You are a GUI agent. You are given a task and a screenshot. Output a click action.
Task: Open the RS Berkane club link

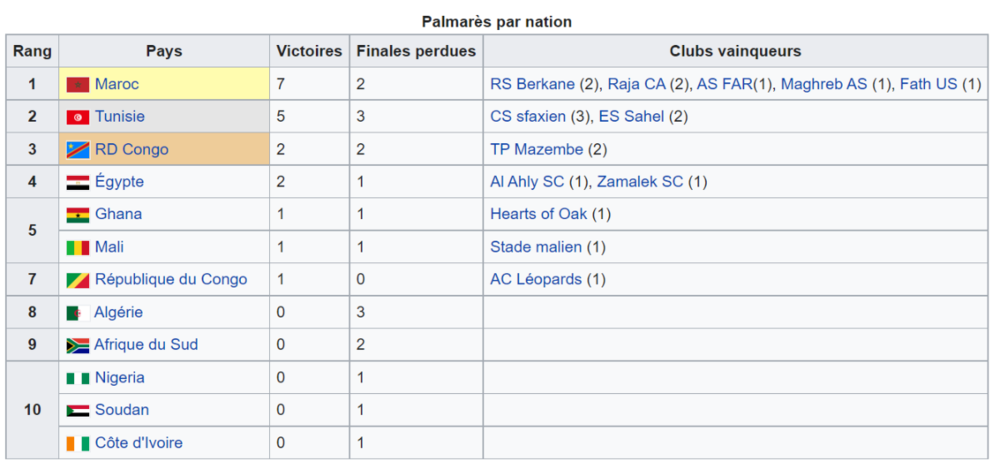click(x=533, y=84)
